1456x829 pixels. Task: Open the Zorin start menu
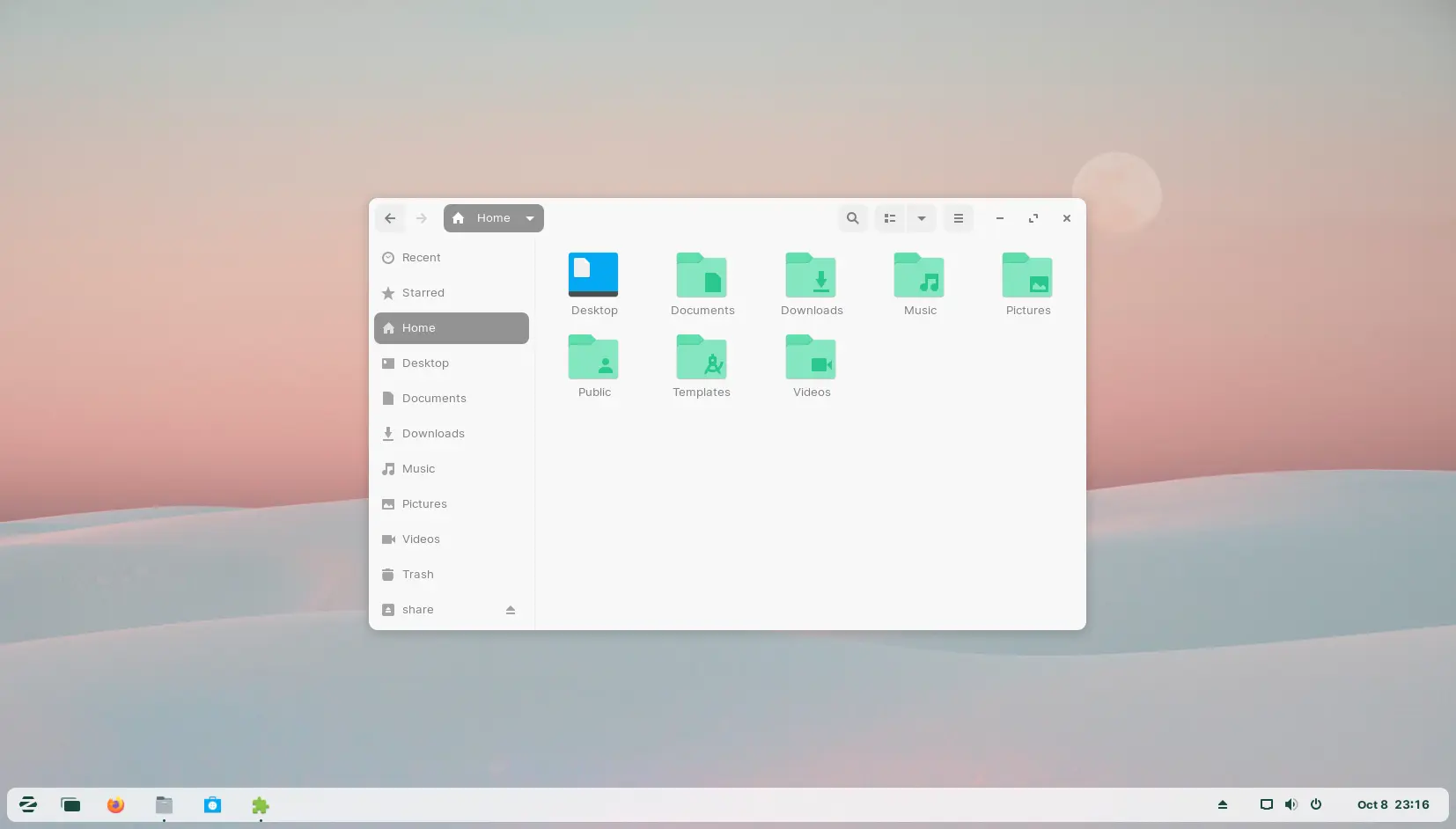(28, 805)
